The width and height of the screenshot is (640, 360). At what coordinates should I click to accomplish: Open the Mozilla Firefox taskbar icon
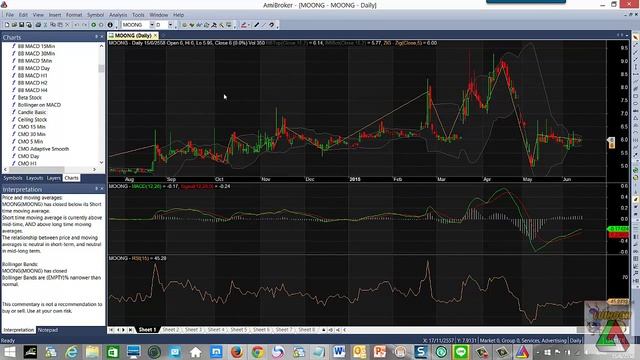pos(236,351)
